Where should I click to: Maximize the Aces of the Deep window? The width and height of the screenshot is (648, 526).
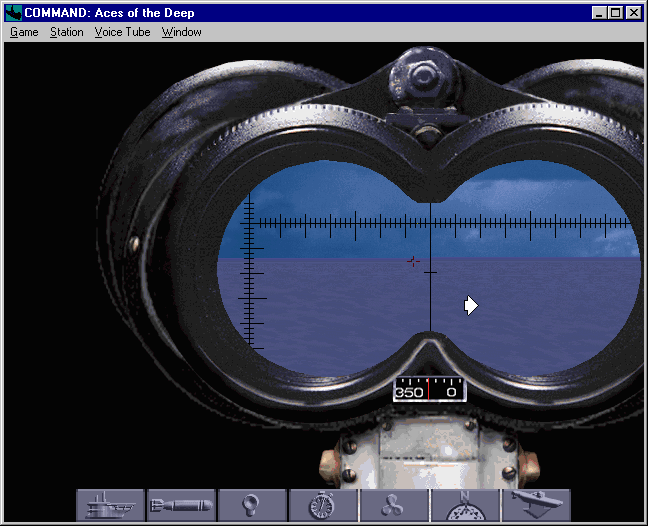pyautogui.click(x=615, y=13)
